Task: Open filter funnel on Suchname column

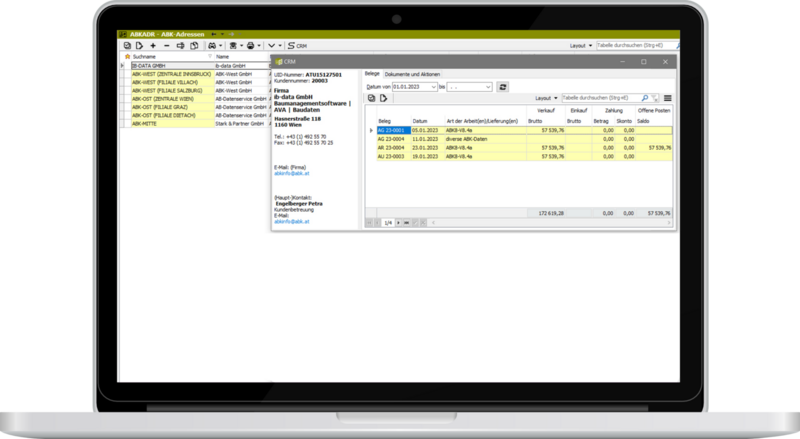Action: pos(210,57)
